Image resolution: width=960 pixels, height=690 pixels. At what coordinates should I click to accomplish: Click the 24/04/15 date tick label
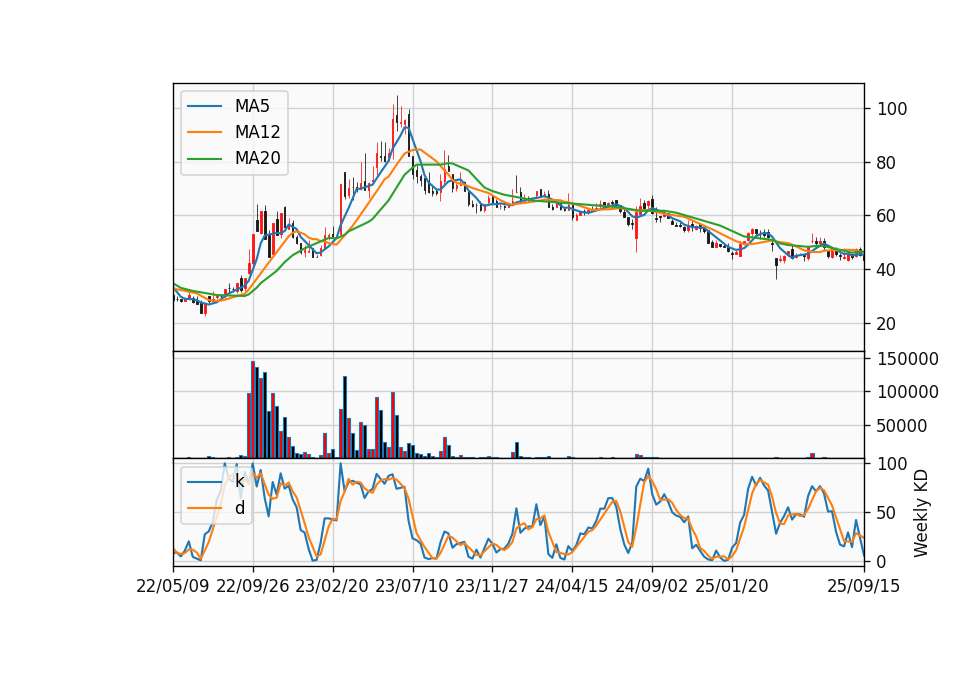click(572, 586)
